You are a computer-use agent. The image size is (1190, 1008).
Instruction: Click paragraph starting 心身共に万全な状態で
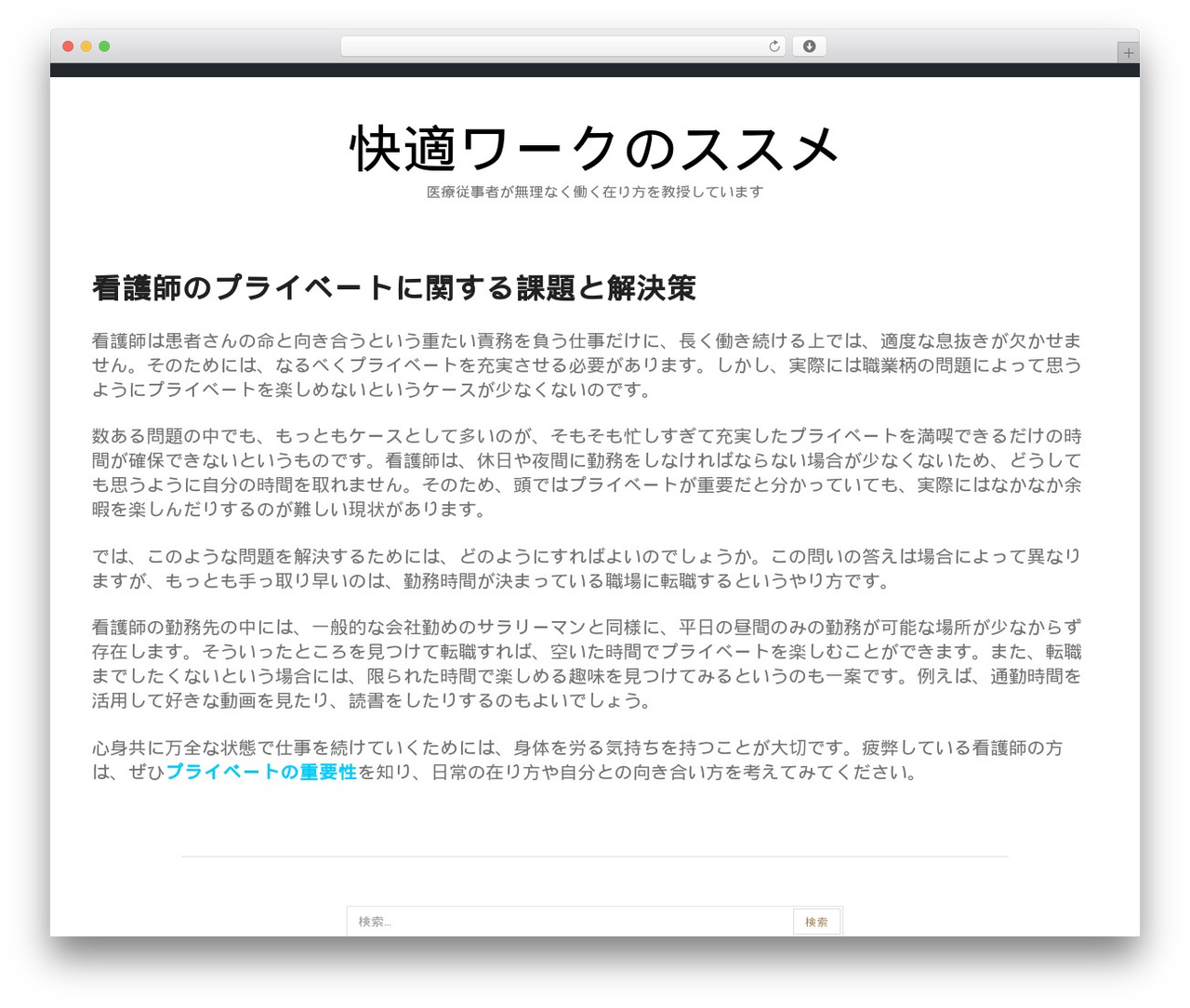(x=578, y=760)
